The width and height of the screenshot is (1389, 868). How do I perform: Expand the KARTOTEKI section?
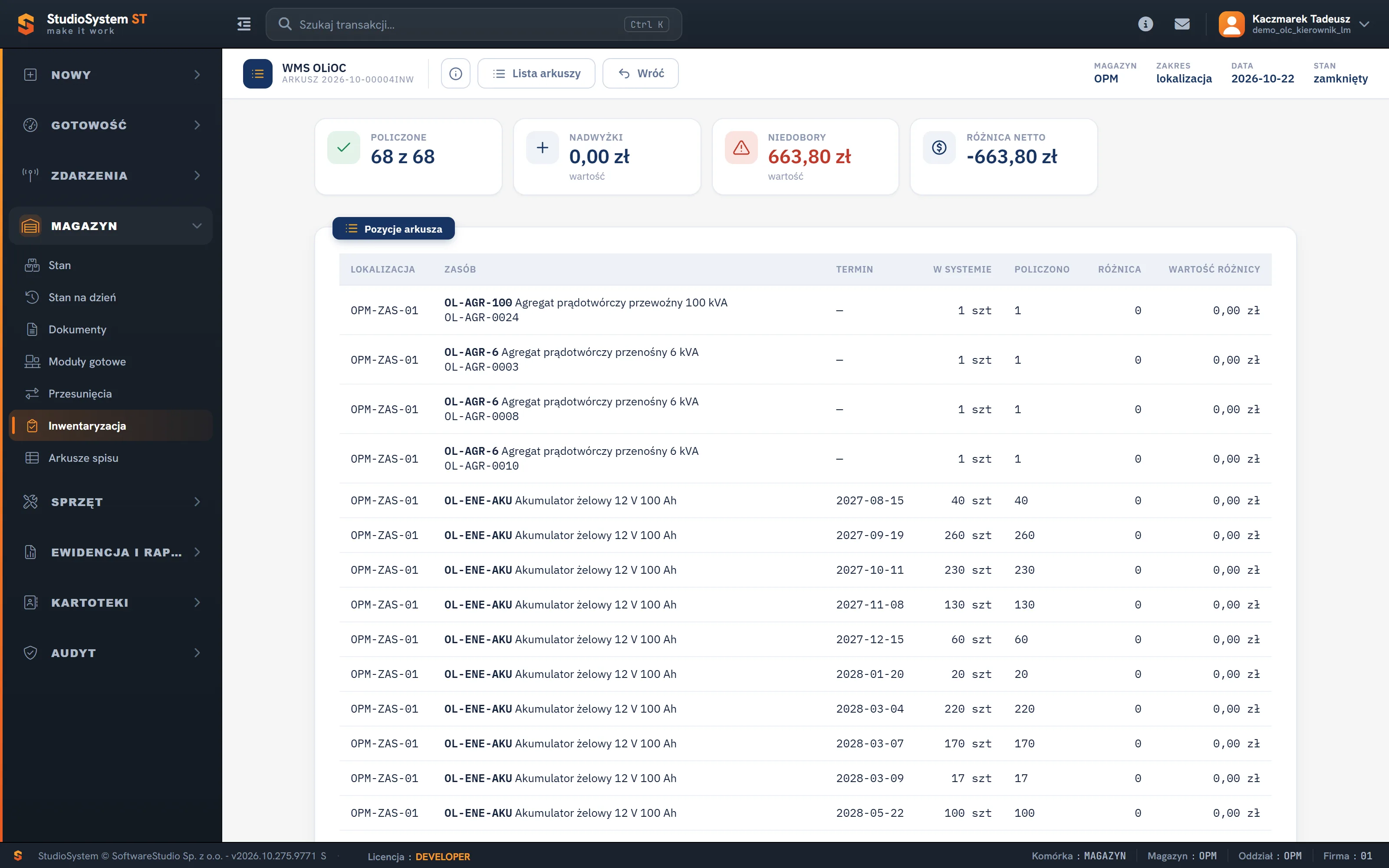tap(112, 603)
